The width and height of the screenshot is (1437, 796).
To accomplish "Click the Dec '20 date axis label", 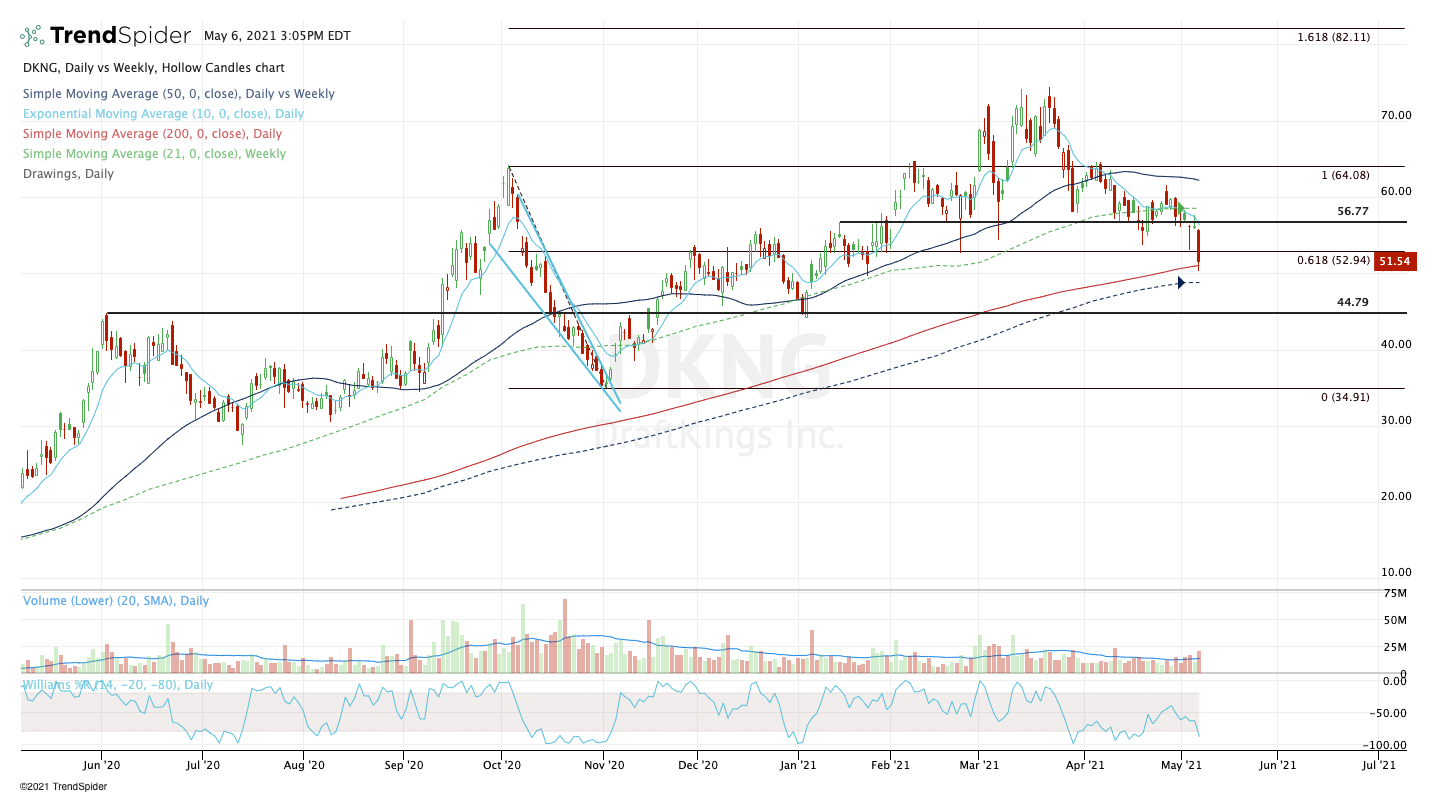I will 698,766.
